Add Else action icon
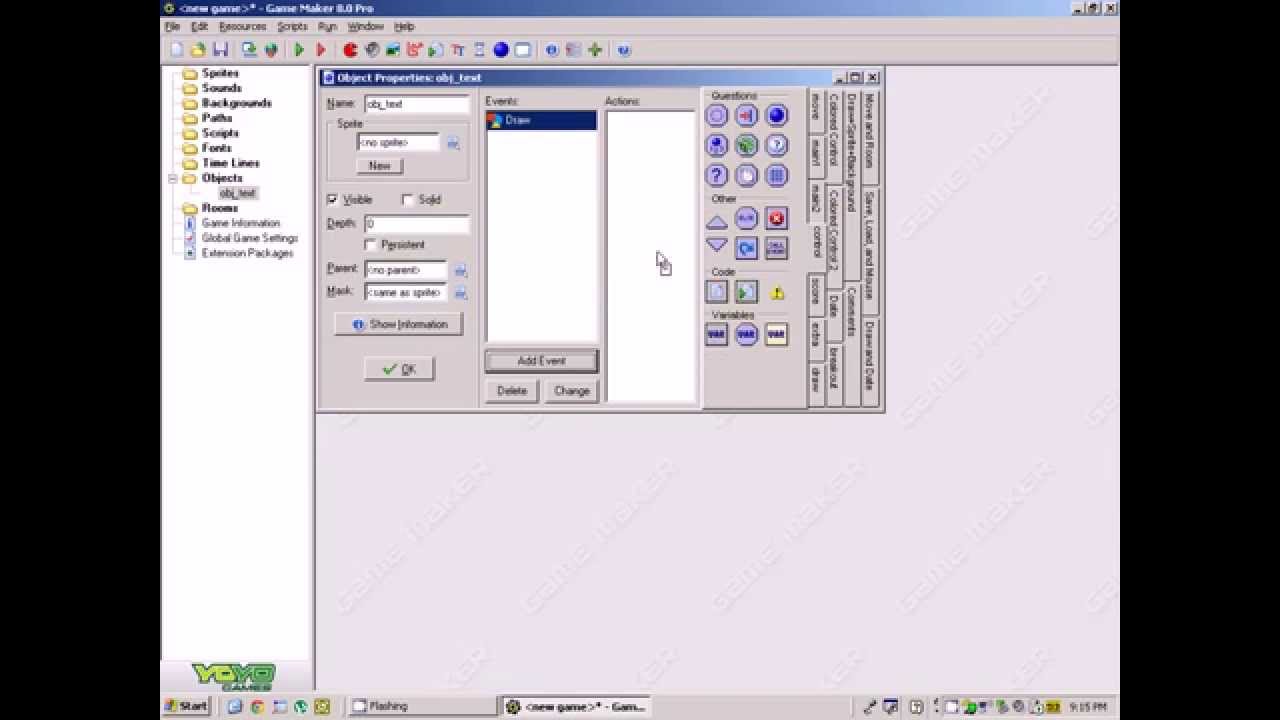The width and height of the screenshot is (1280, 720). tap(747, 219)
